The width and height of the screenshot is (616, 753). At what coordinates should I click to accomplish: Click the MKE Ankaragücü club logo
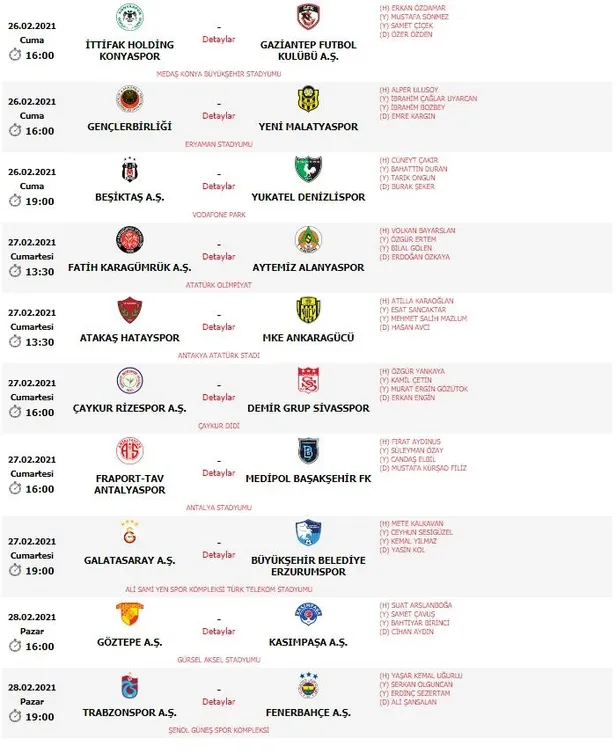(x=308, y=310)
